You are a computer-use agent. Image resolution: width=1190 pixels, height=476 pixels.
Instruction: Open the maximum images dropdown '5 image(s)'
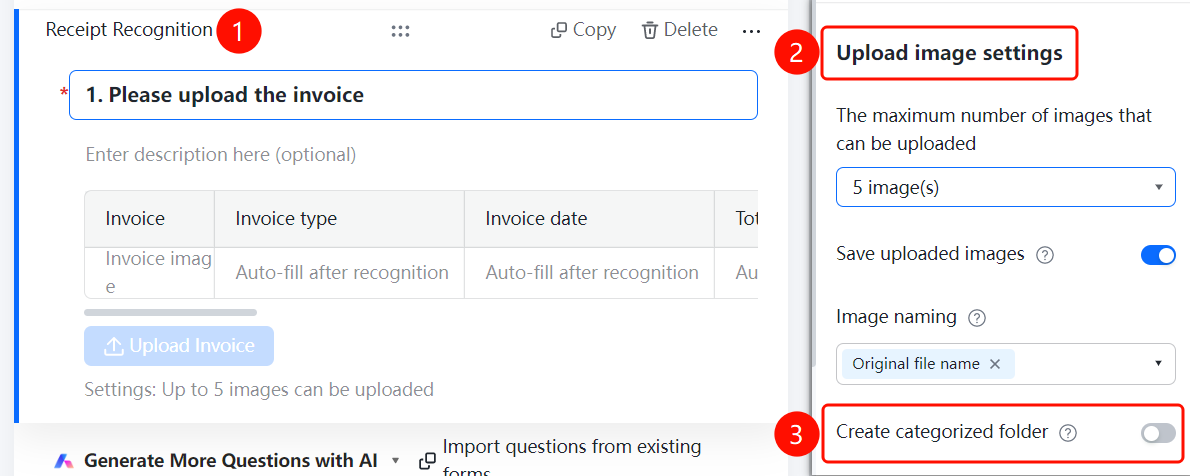pos(1006,188)
